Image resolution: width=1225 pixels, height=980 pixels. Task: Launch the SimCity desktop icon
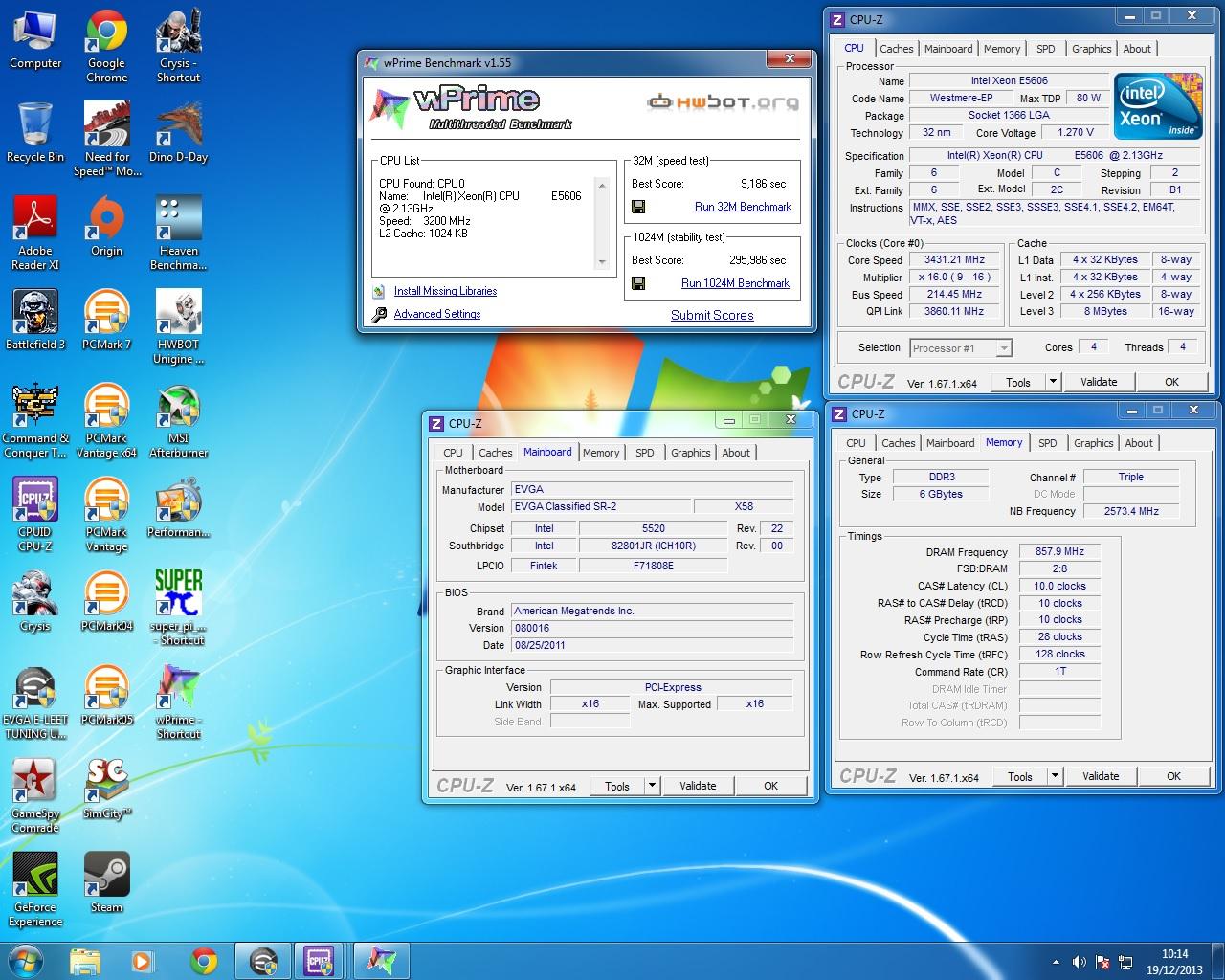click(106, 790)
